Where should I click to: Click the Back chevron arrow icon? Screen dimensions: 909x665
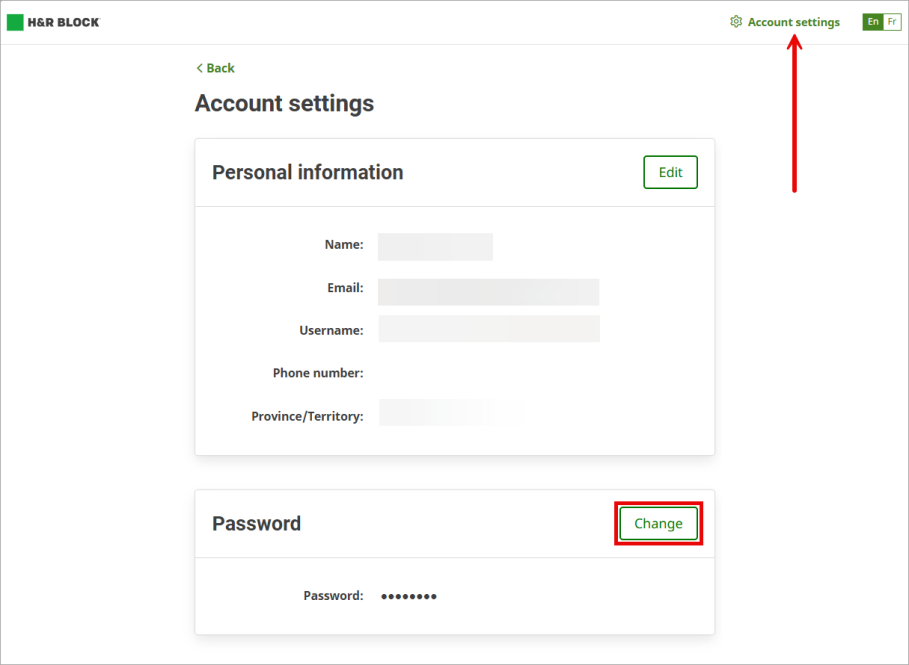(199, 68)
